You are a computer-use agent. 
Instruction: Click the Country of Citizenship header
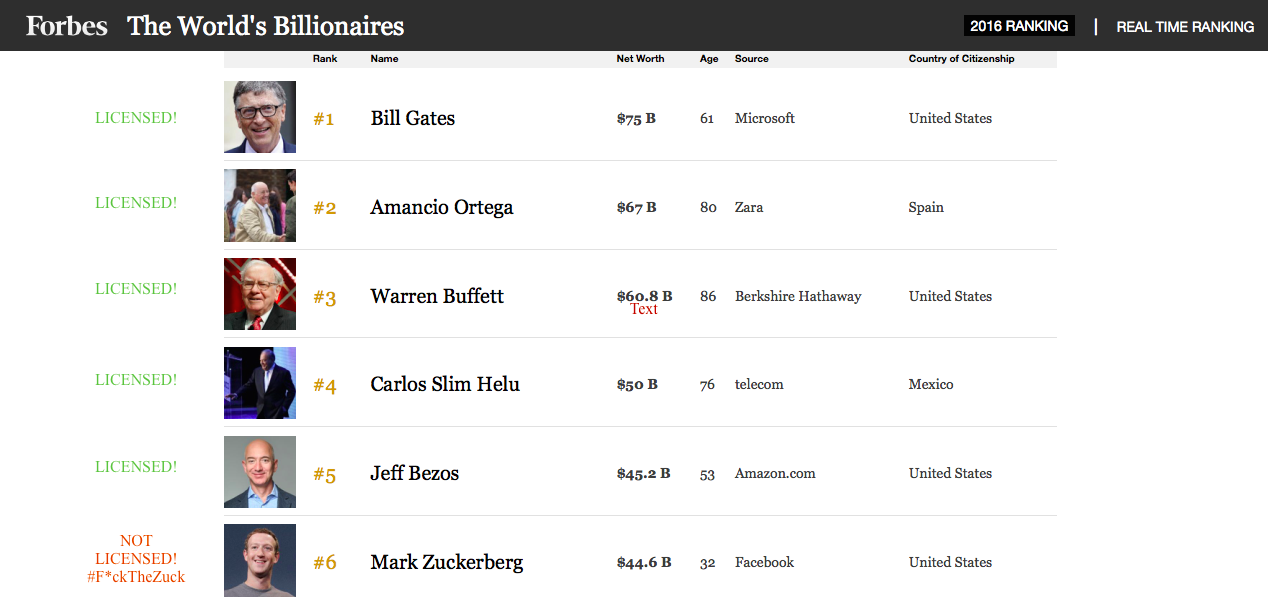(961, 59)
